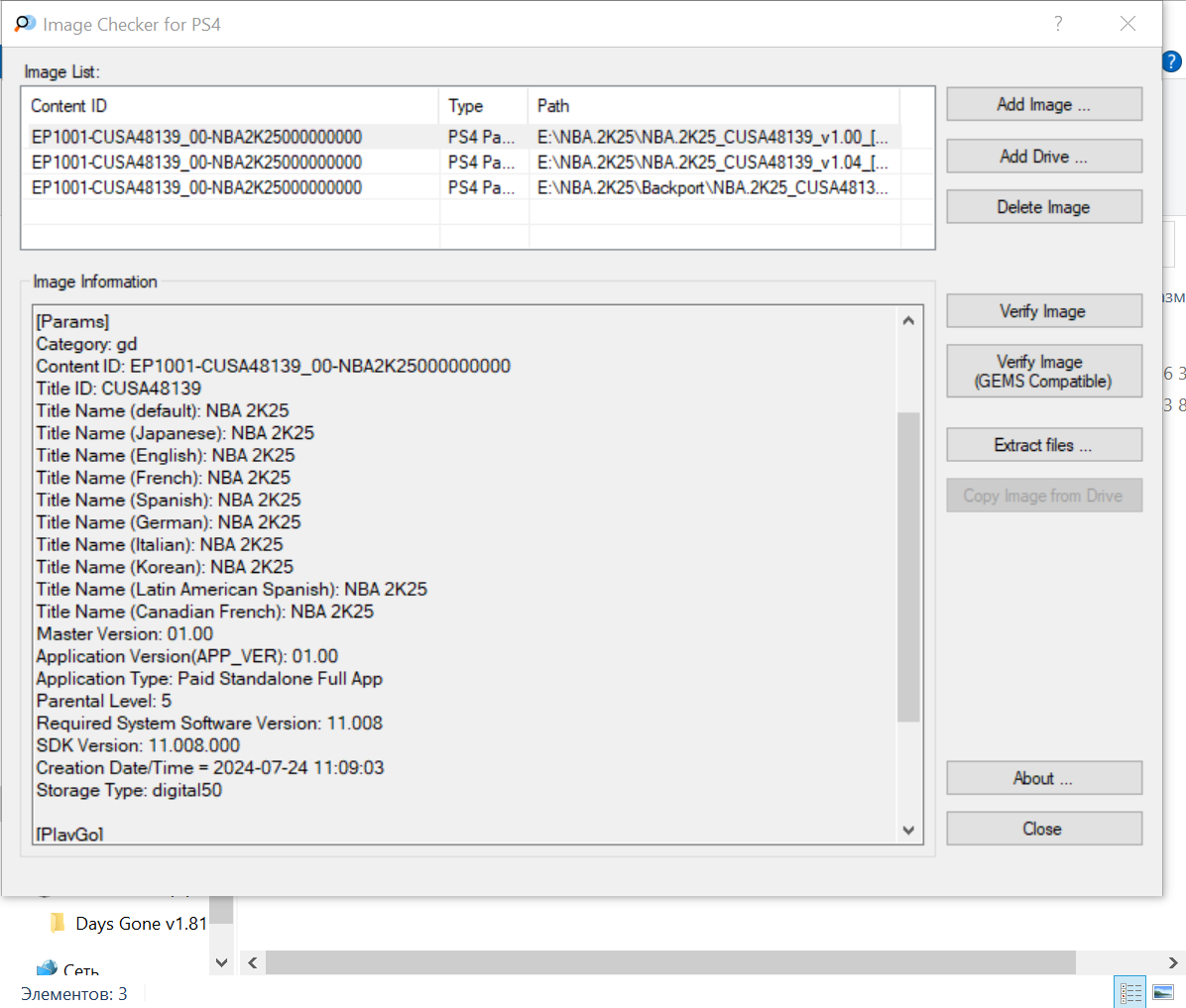Click the Storage Type: digital50 line
The height and width of the screenshot is (1008, 1186).
click(x=129, y=790)
